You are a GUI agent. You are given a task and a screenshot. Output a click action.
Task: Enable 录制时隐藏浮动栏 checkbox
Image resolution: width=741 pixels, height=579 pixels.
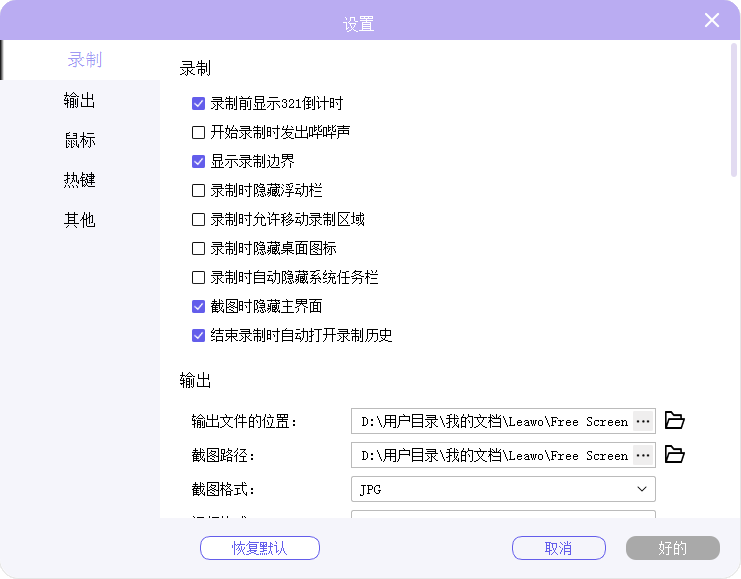[198, 190]
